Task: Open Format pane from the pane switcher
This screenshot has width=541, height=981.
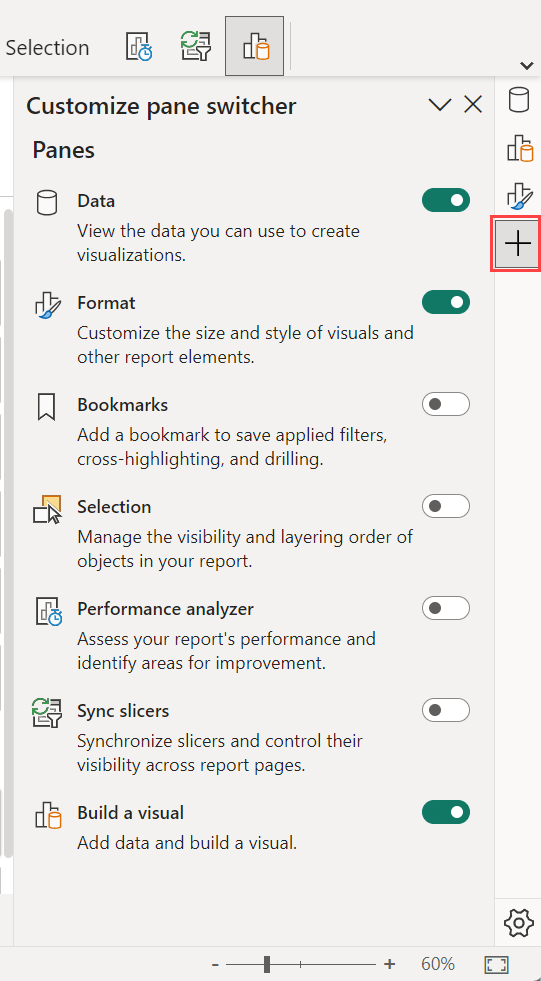Action: [519, 196]
